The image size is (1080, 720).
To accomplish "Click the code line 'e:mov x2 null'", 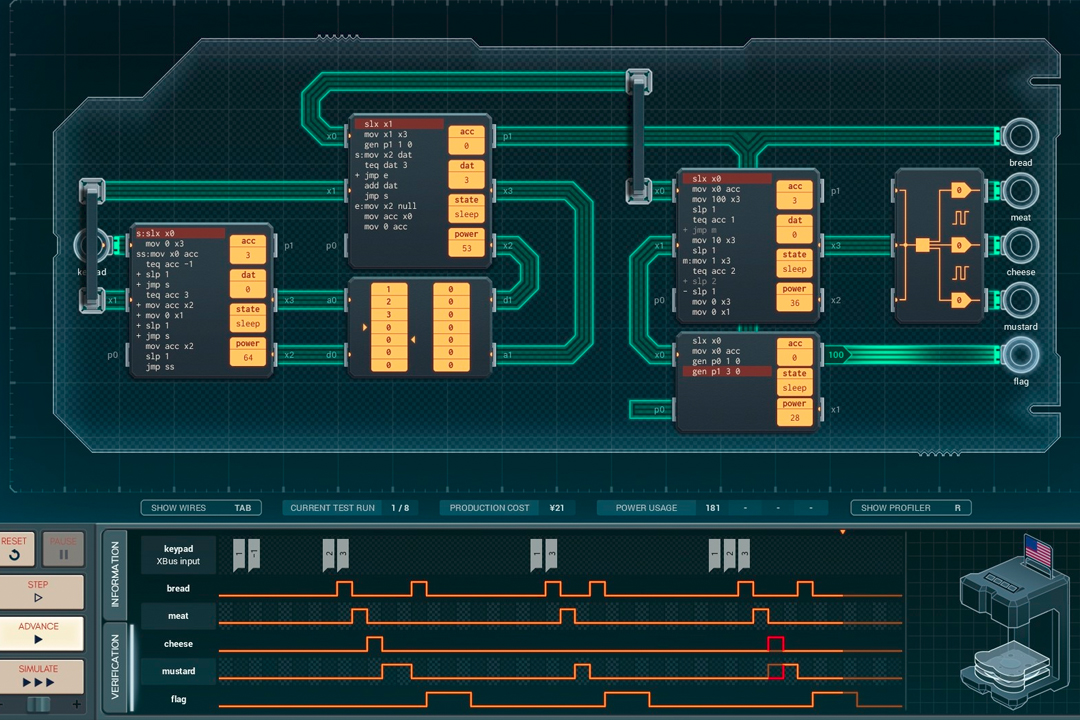I will pos(386,206).
